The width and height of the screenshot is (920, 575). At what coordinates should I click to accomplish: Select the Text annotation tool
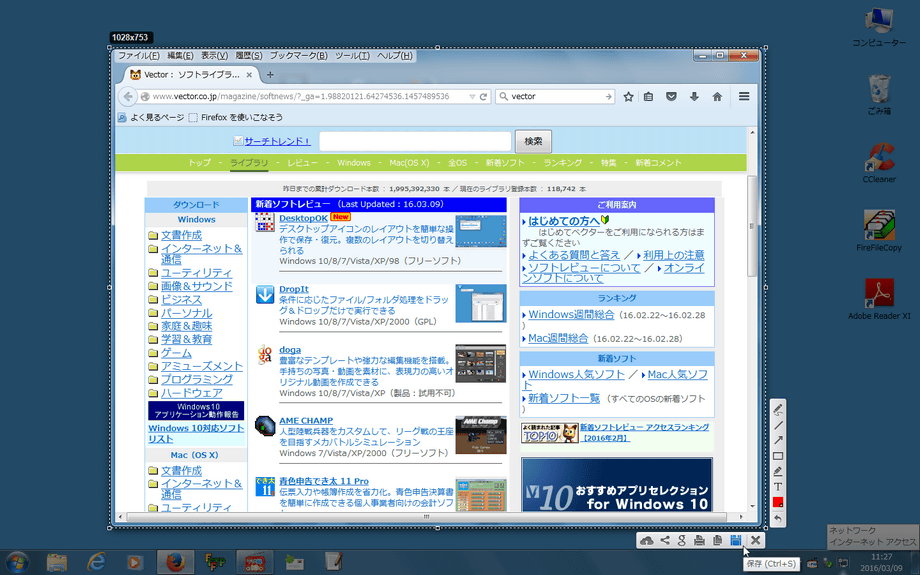[x=778, y=487]
